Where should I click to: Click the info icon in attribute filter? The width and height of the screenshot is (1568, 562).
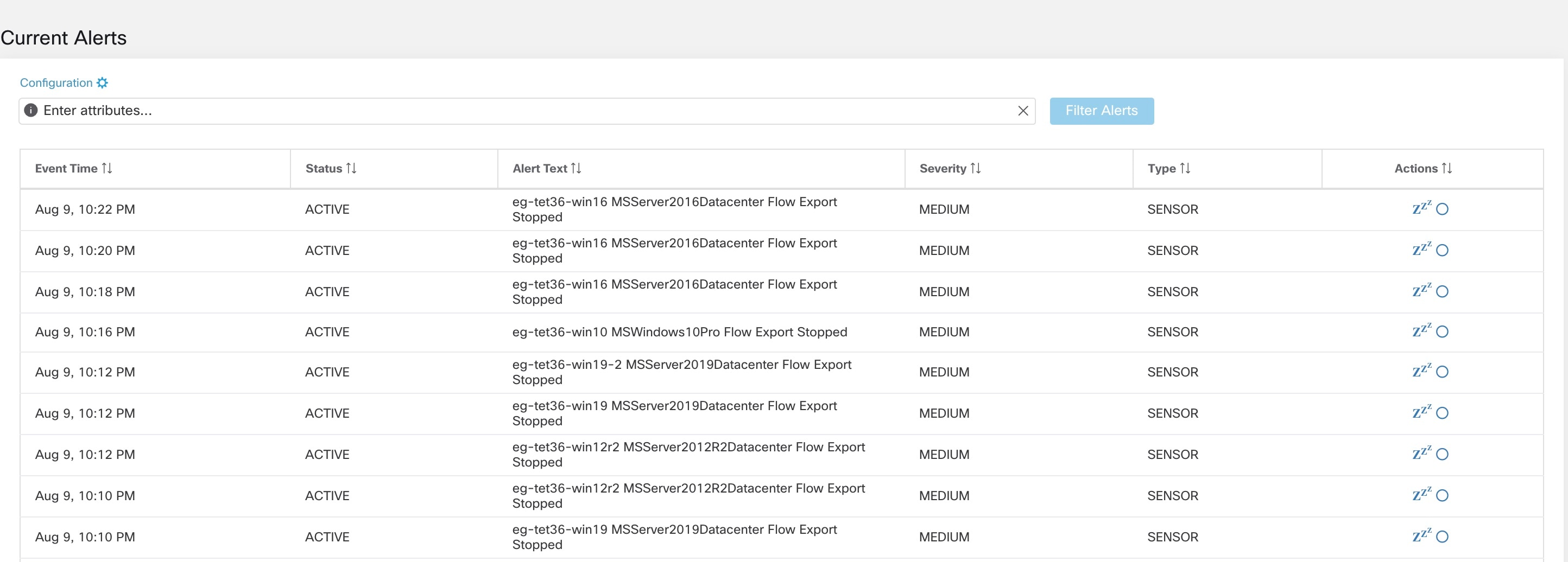30,111
